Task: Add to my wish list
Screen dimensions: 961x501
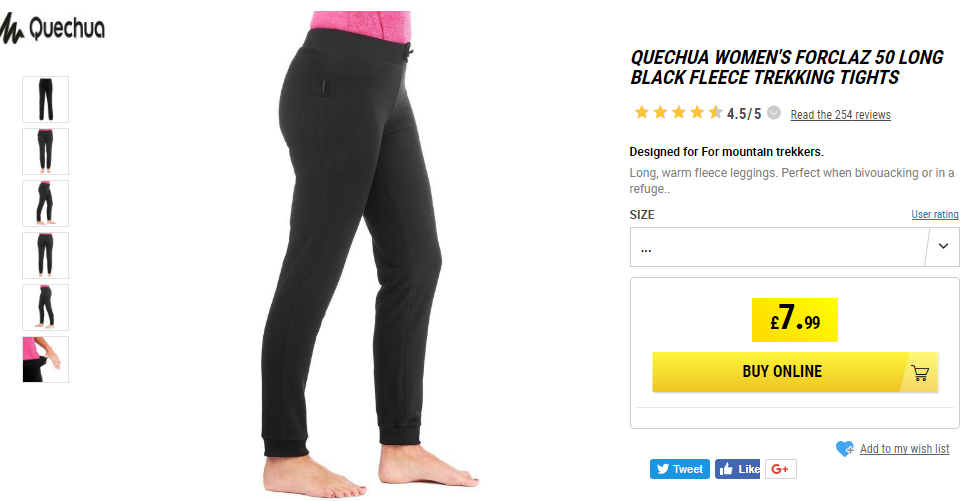Action: (904, 449)
